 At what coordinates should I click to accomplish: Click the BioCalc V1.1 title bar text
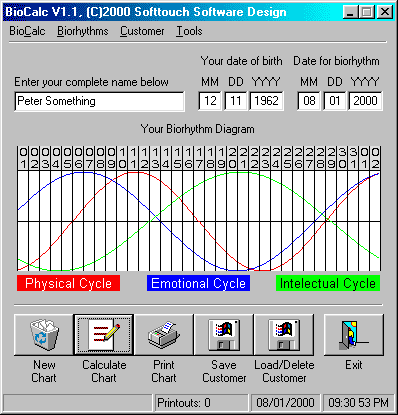[146, 12]
